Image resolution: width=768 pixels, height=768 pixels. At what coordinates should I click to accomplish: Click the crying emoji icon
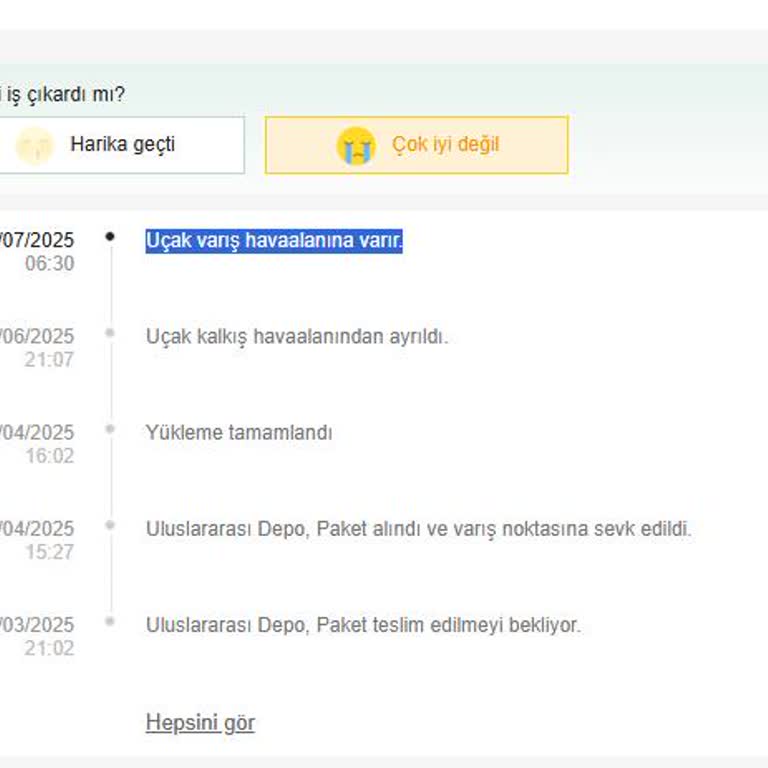point(356,146)
